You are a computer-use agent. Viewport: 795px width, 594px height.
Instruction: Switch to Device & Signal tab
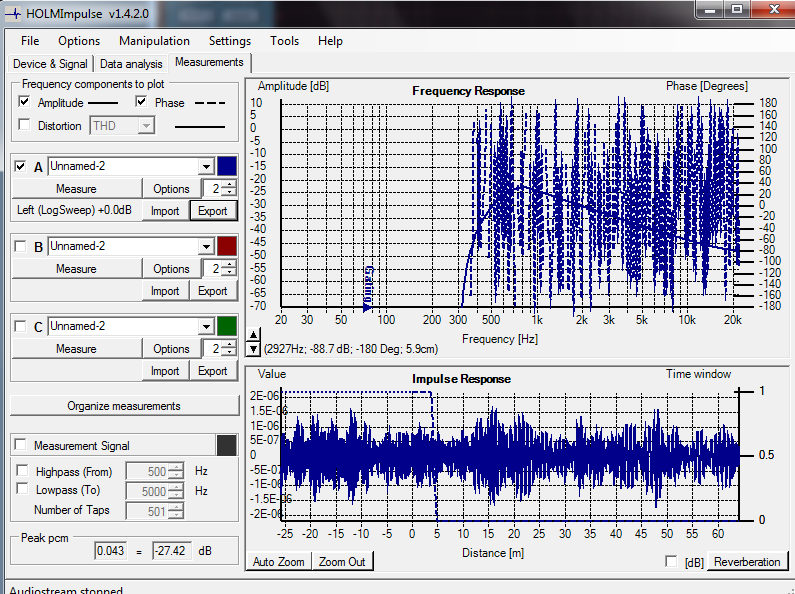[x=50, y=64]
